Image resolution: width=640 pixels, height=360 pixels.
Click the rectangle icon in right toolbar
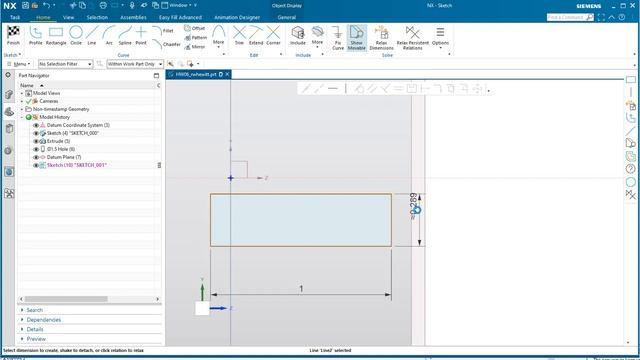point(631,80)
